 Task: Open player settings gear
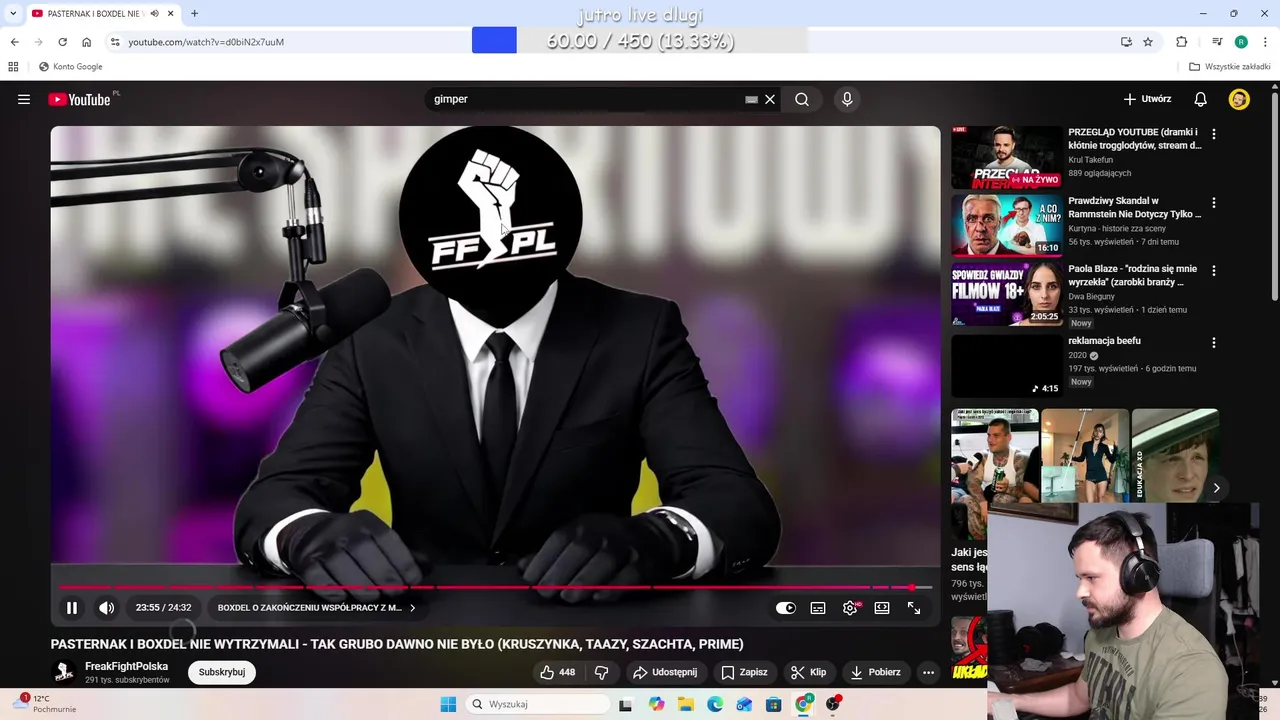click(850, 607)
